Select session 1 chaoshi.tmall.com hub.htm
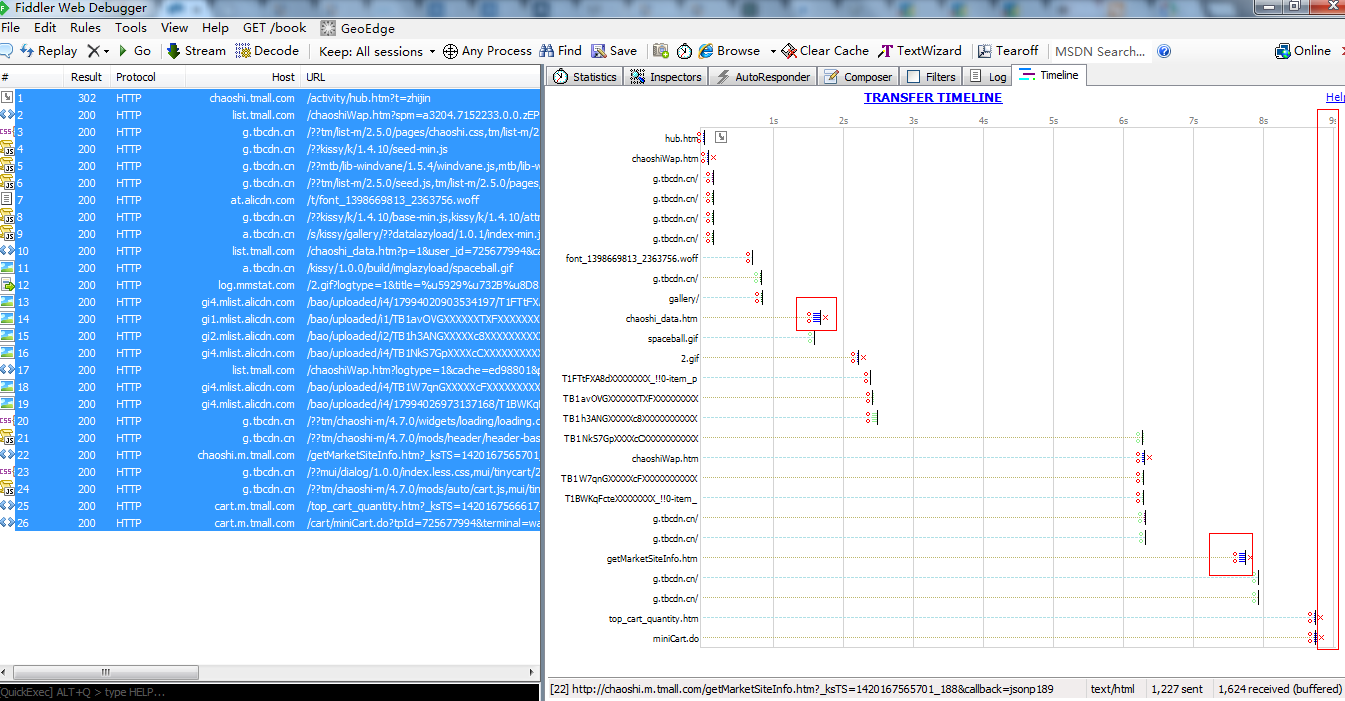 point(270,98)
